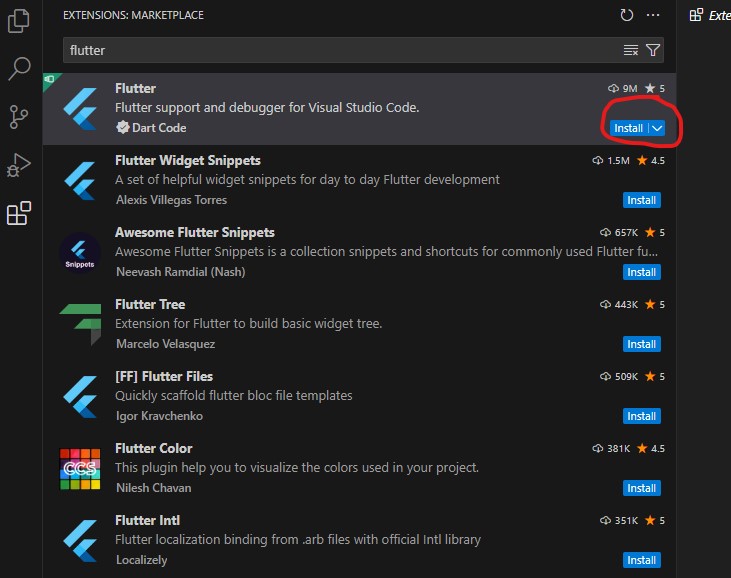Click the Dart Code publisher name
The image size is (731, 578).
pos(159,128)
